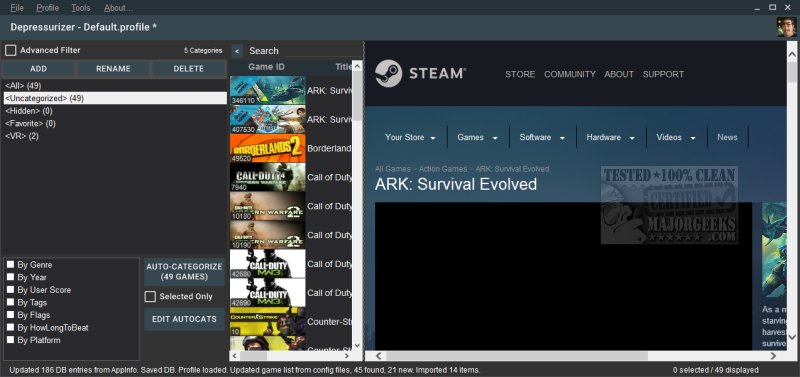Screen dimensions: 800x377
Task: Select Counter-Strike thumbnail with ID 10
Action: coord(268,321)
